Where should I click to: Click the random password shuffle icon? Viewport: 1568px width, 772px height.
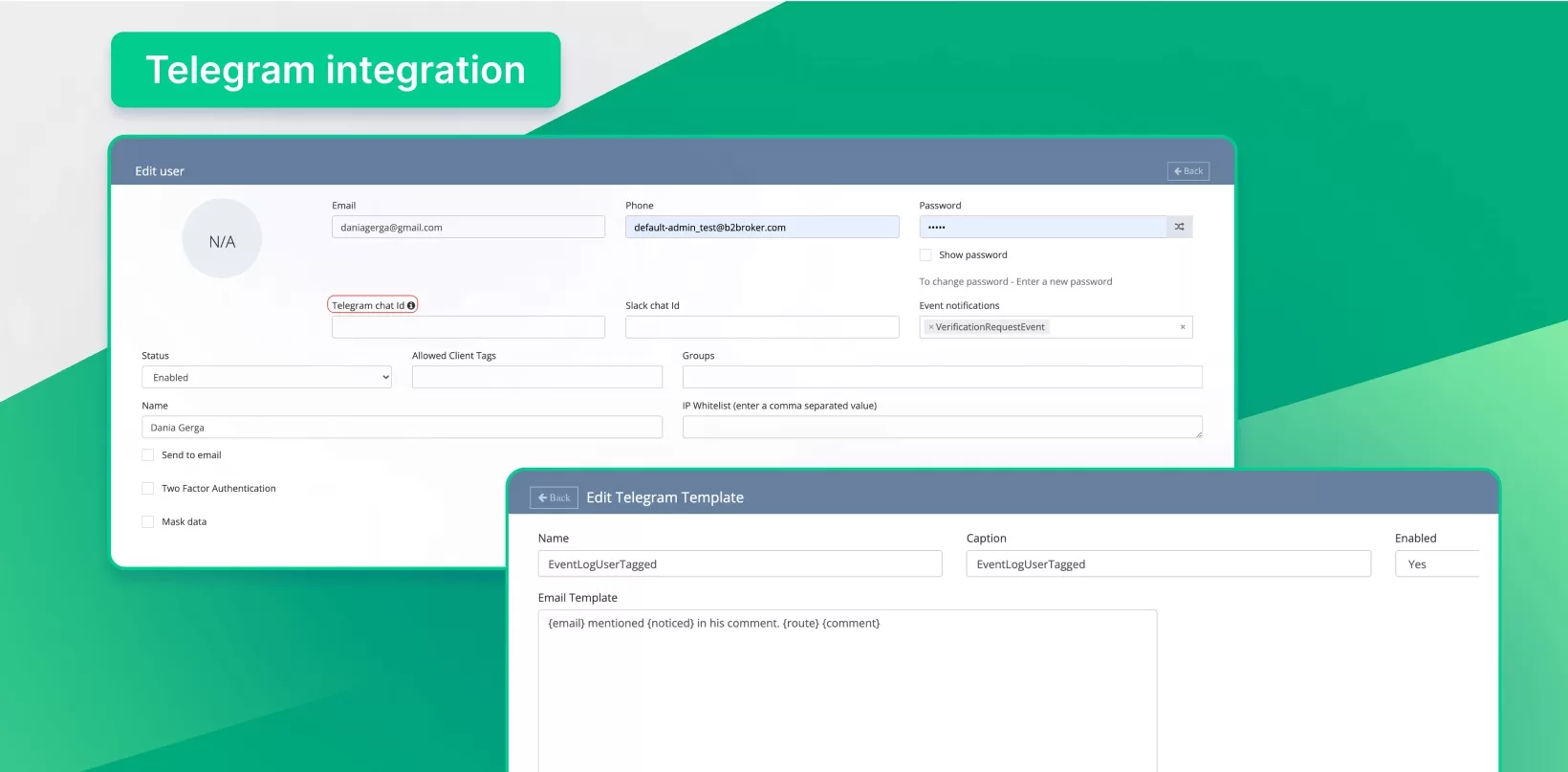pos(1180,227)
